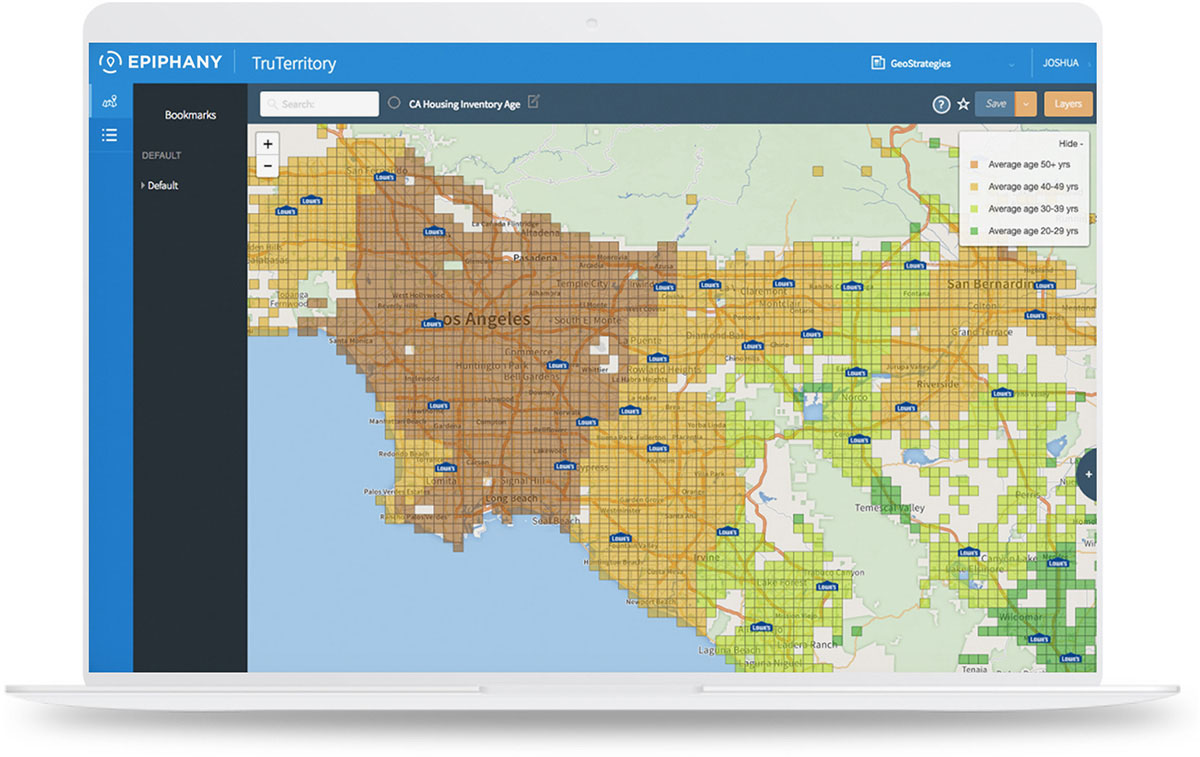Select the Lowe's marker near Riverside
This screenshot has height=757, width=1200.
907,408
